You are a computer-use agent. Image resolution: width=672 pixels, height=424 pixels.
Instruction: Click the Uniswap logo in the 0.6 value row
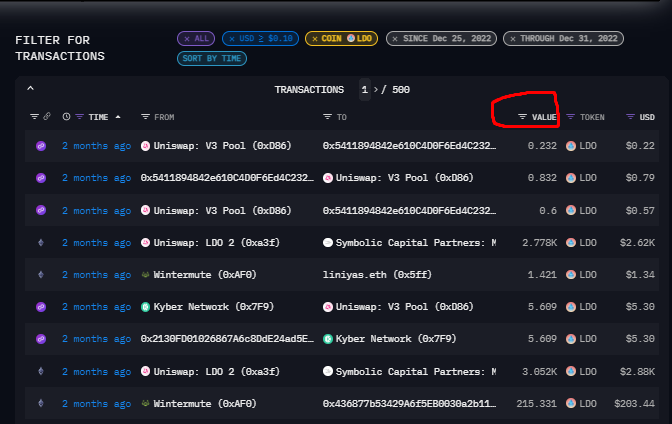(145, 210)
